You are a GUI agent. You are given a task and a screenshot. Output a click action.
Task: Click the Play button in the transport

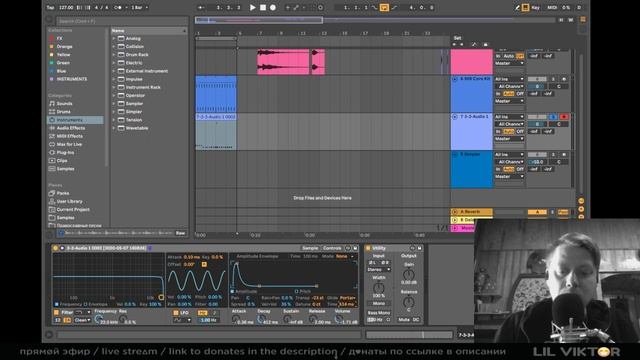[252, 7]
